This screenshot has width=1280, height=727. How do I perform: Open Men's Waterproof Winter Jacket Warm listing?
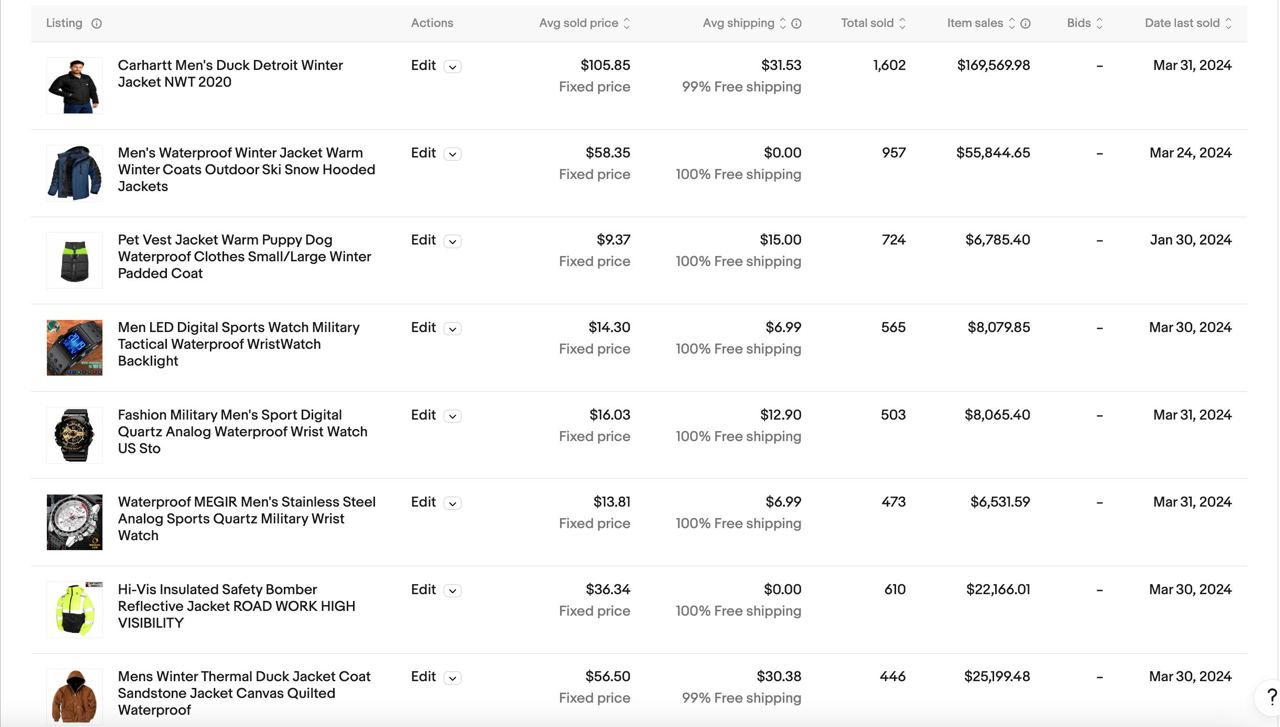[246, 170]
